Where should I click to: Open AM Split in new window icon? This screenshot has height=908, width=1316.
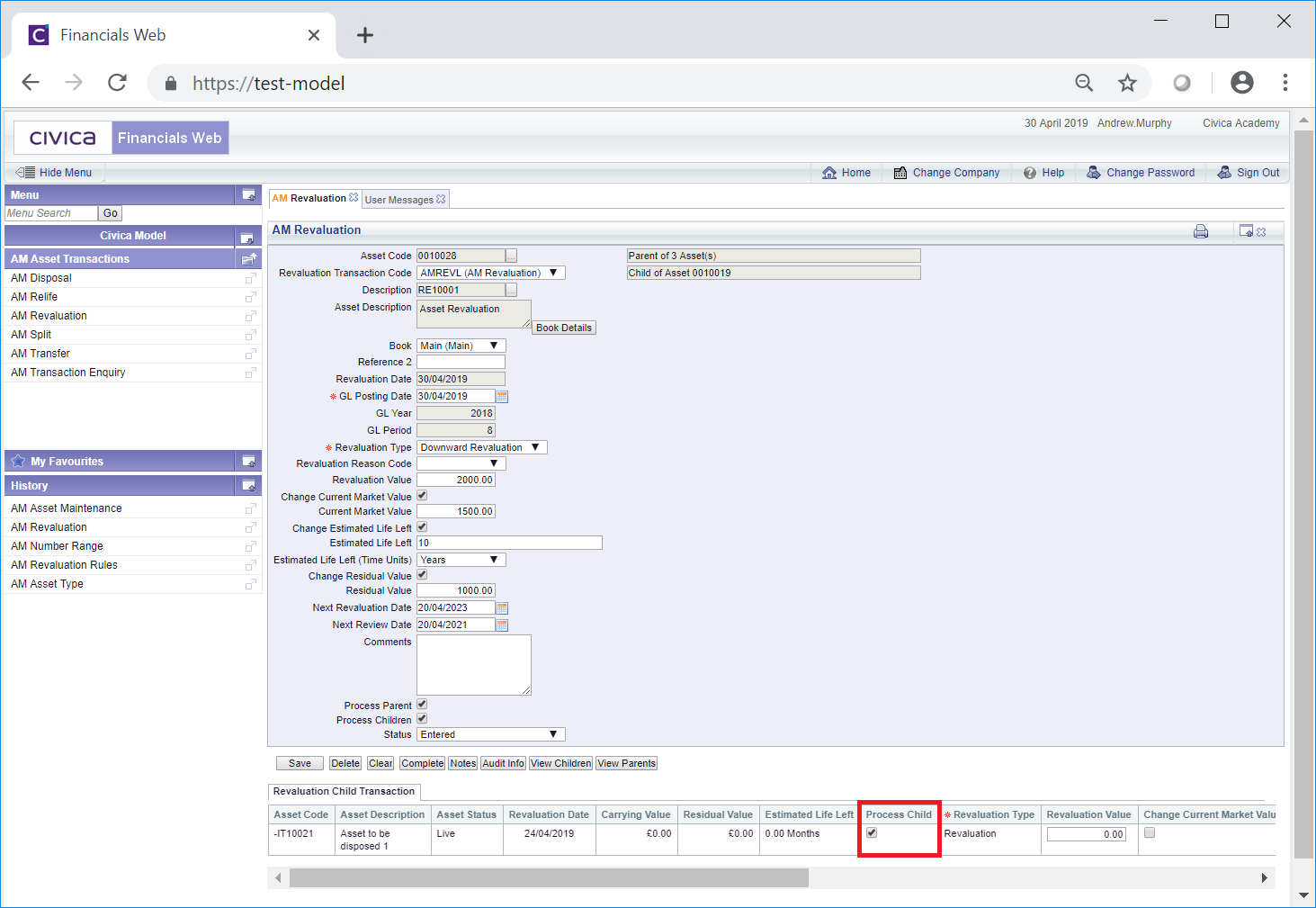[x=251, y=335]
